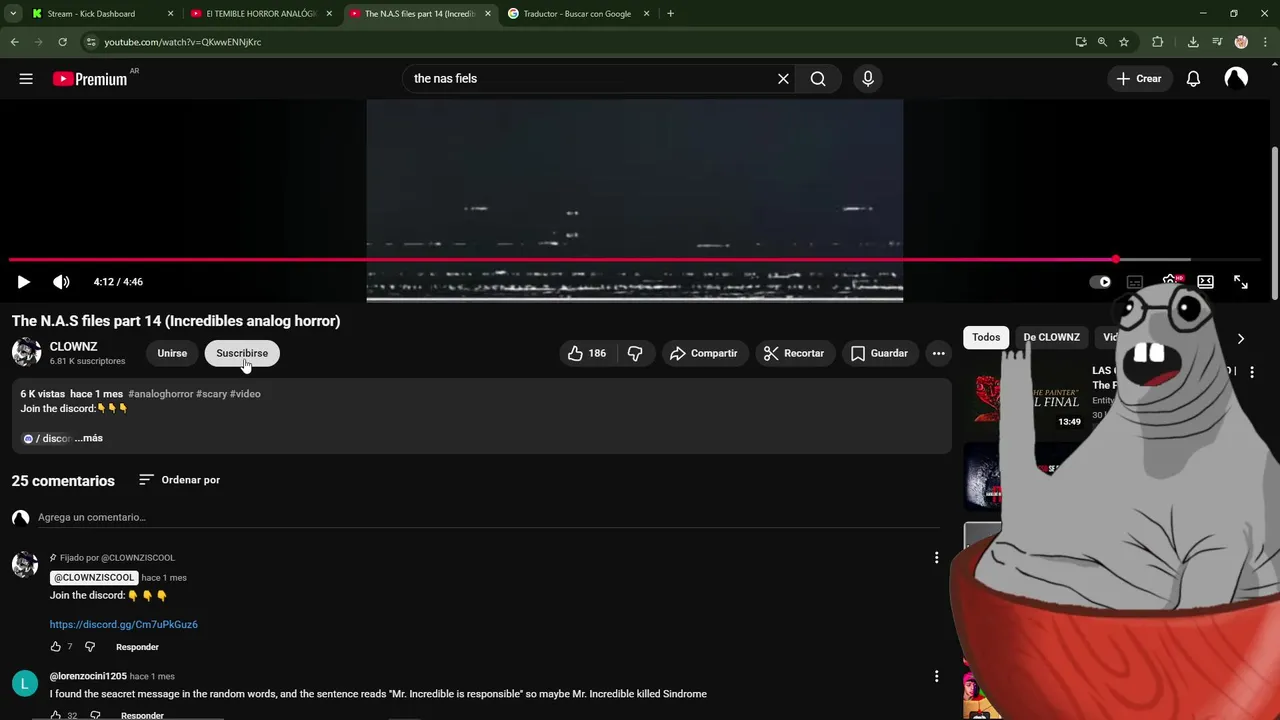Share the video with Compartir
Image resolution: width=1280 pixels, height=720 pixels.
point(704,353)
